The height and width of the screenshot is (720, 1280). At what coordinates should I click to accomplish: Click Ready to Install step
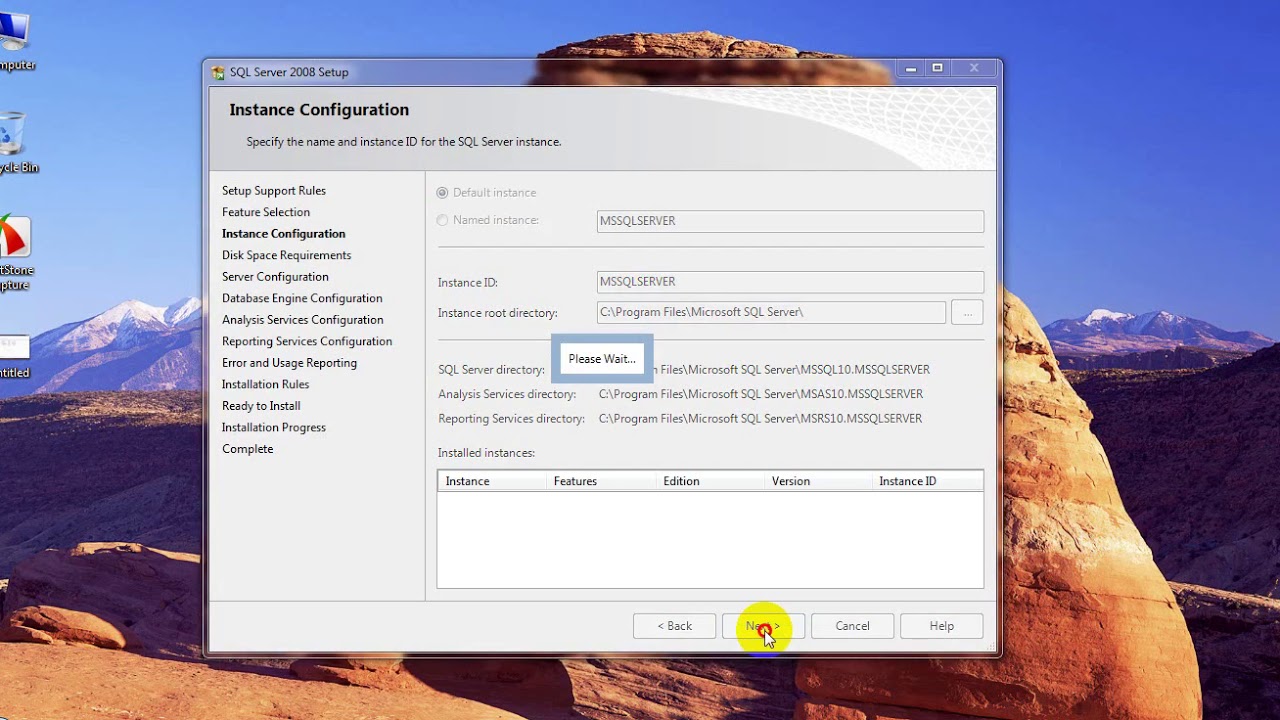[x=261, y=406]
